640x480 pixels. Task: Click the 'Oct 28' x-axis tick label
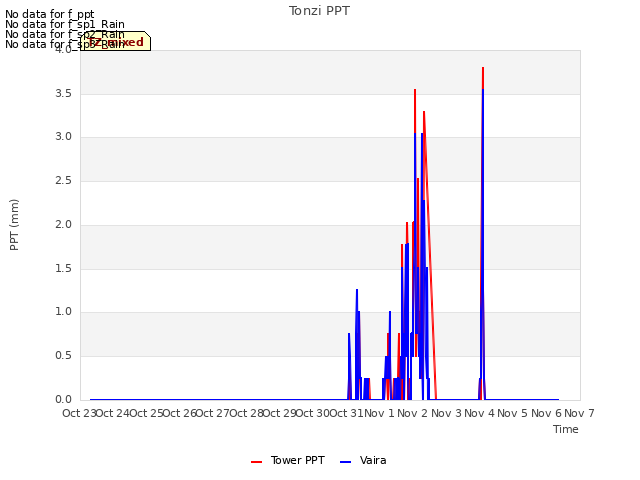(246, 413)
